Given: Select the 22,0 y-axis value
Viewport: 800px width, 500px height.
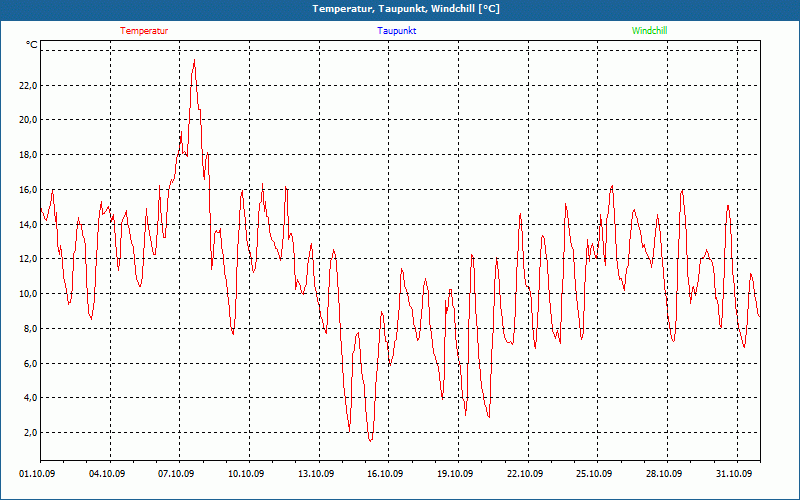Looking at the screenshot, I should [x=28, y=86].
